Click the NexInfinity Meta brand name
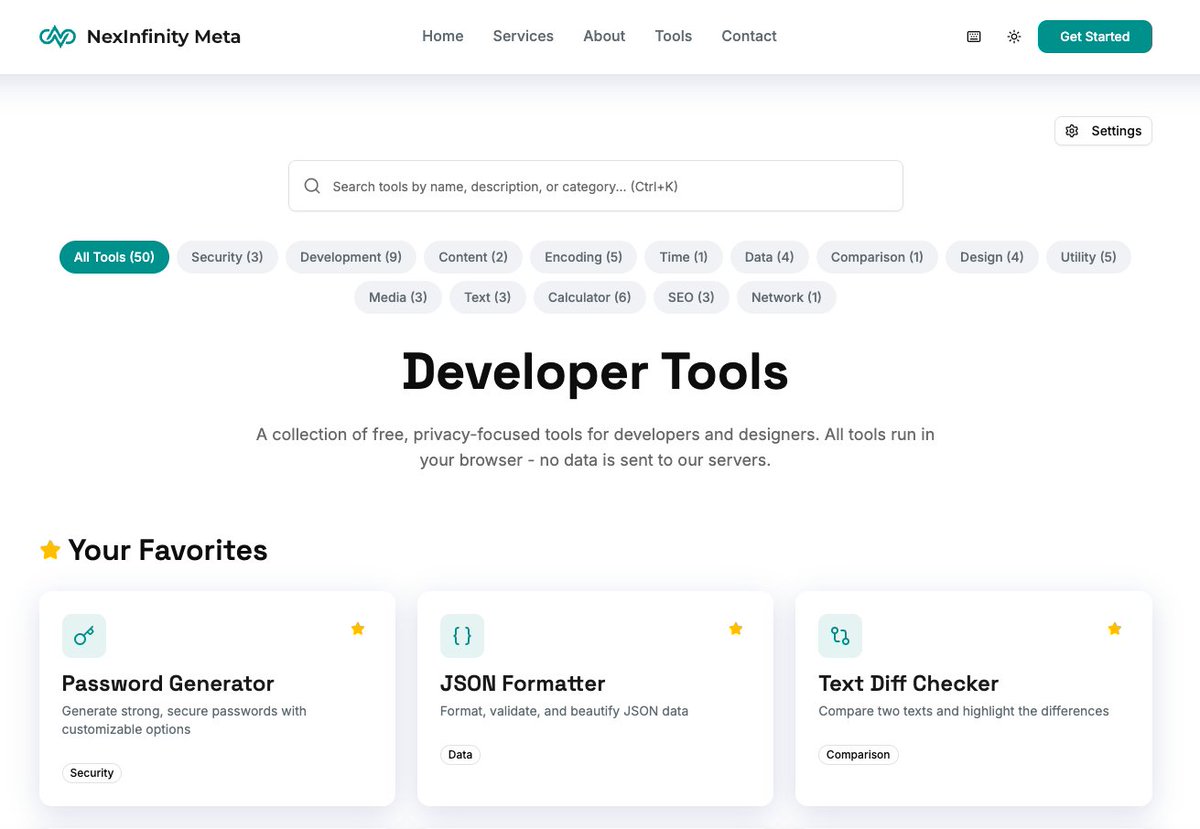Viewport: 1200px width, 829px height. (x=164, y=37)
